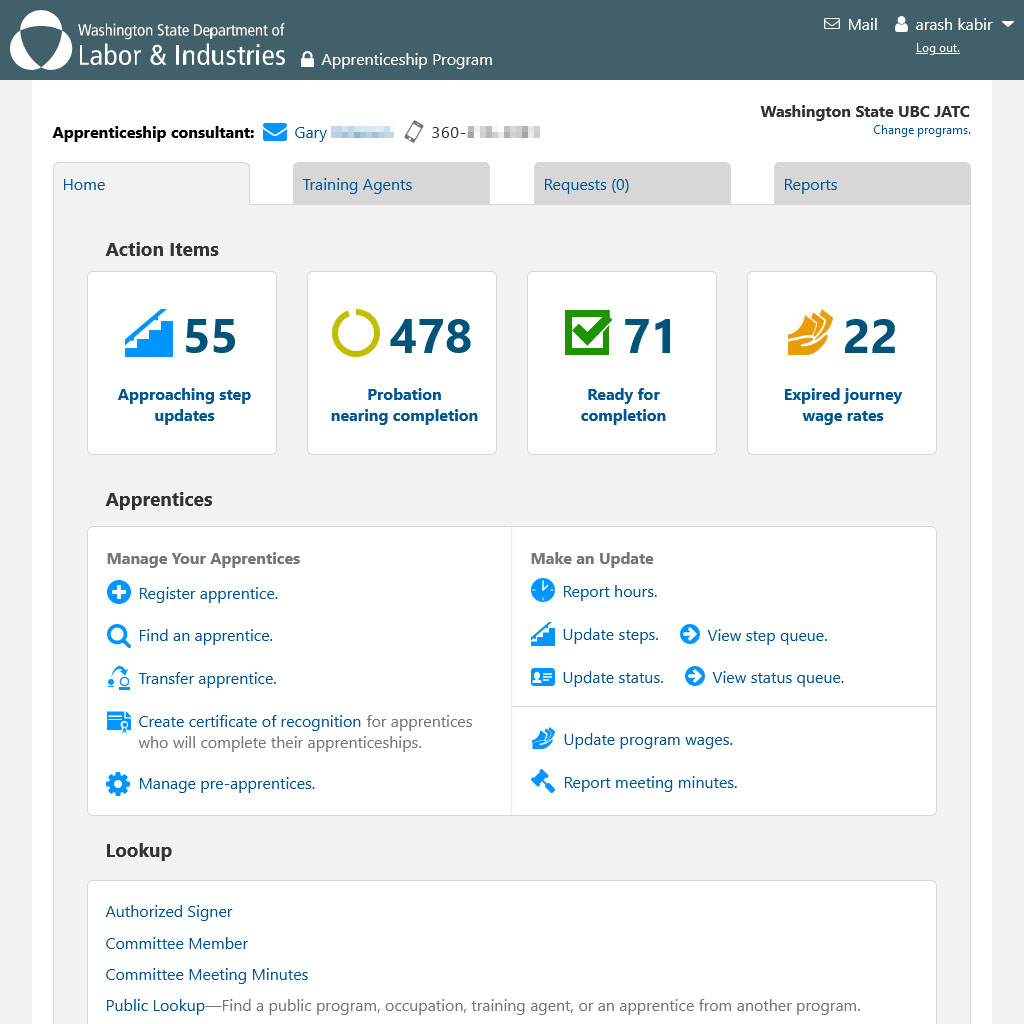The height and width of the screenshot is (1024, 1024).
Task: Click the ID card icon for Update status
Action: 543,677
